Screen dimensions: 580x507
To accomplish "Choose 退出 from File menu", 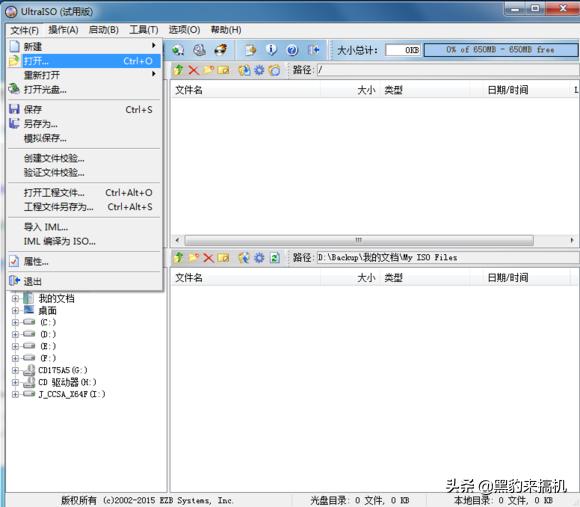I will (x=84, y=281).
